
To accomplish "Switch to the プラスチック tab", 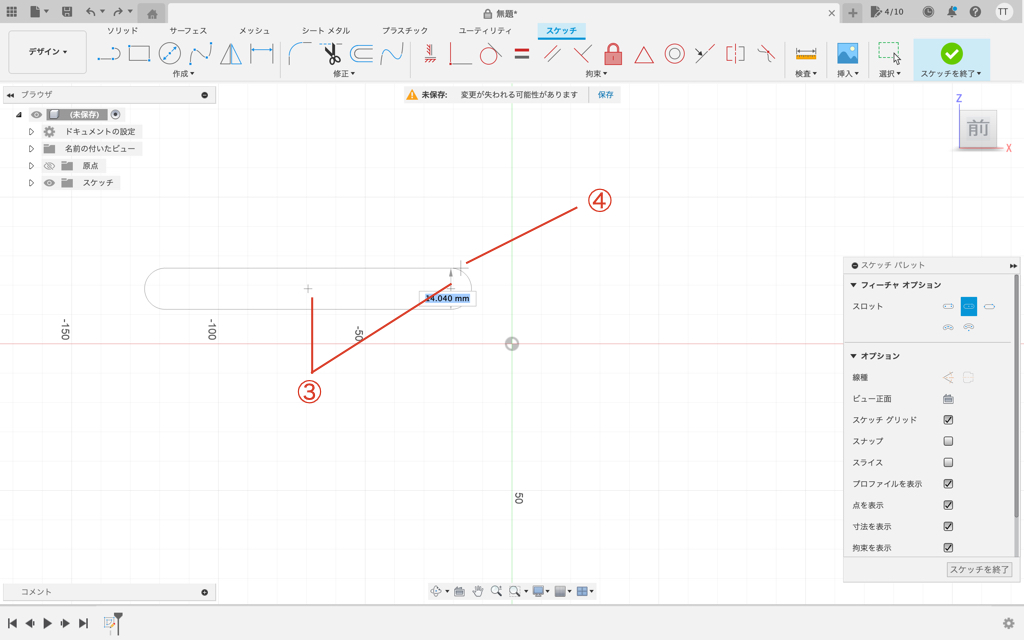I will [x=405, y=31].
